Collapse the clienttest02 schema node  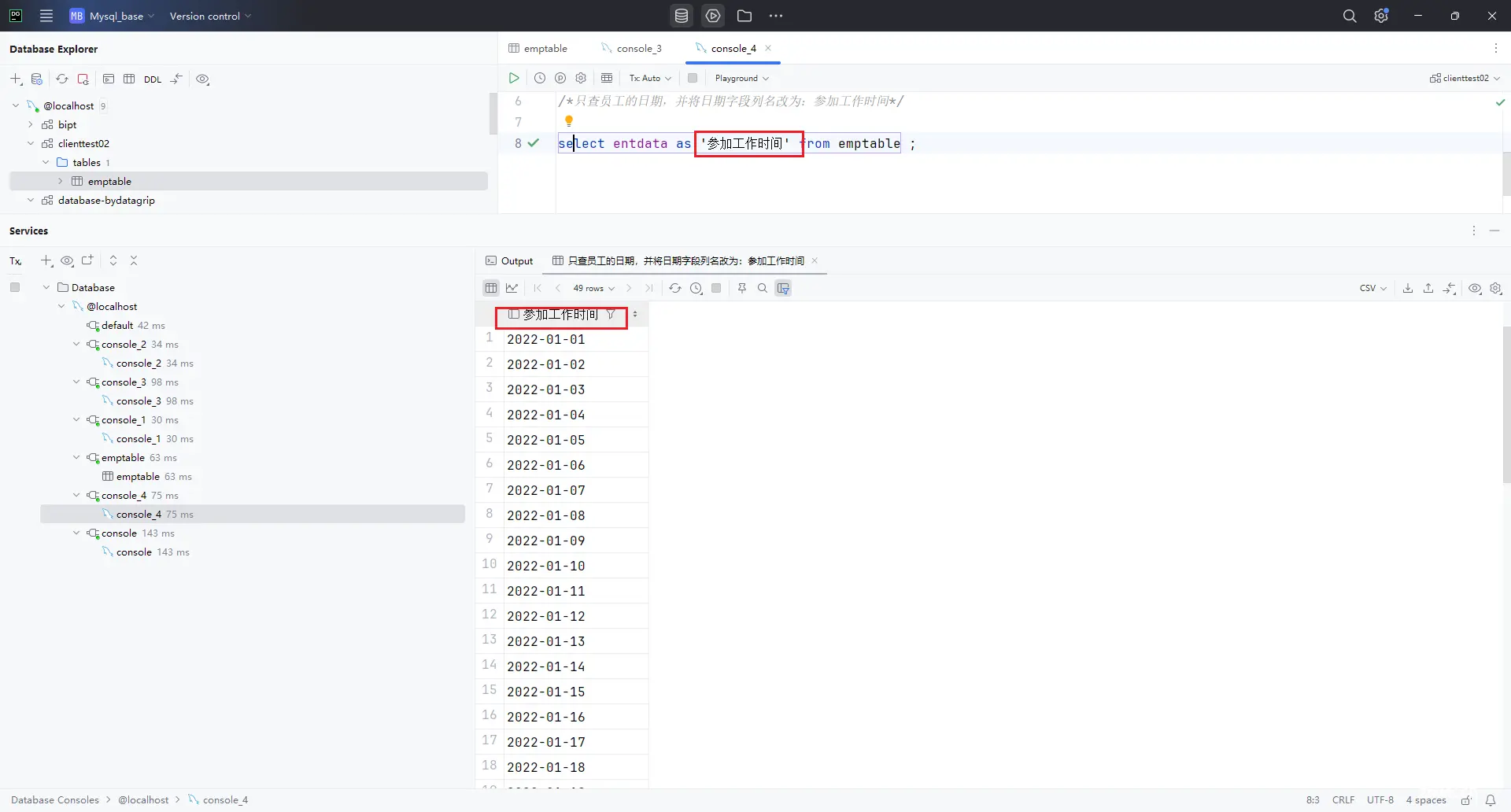[x=31, y=143]
